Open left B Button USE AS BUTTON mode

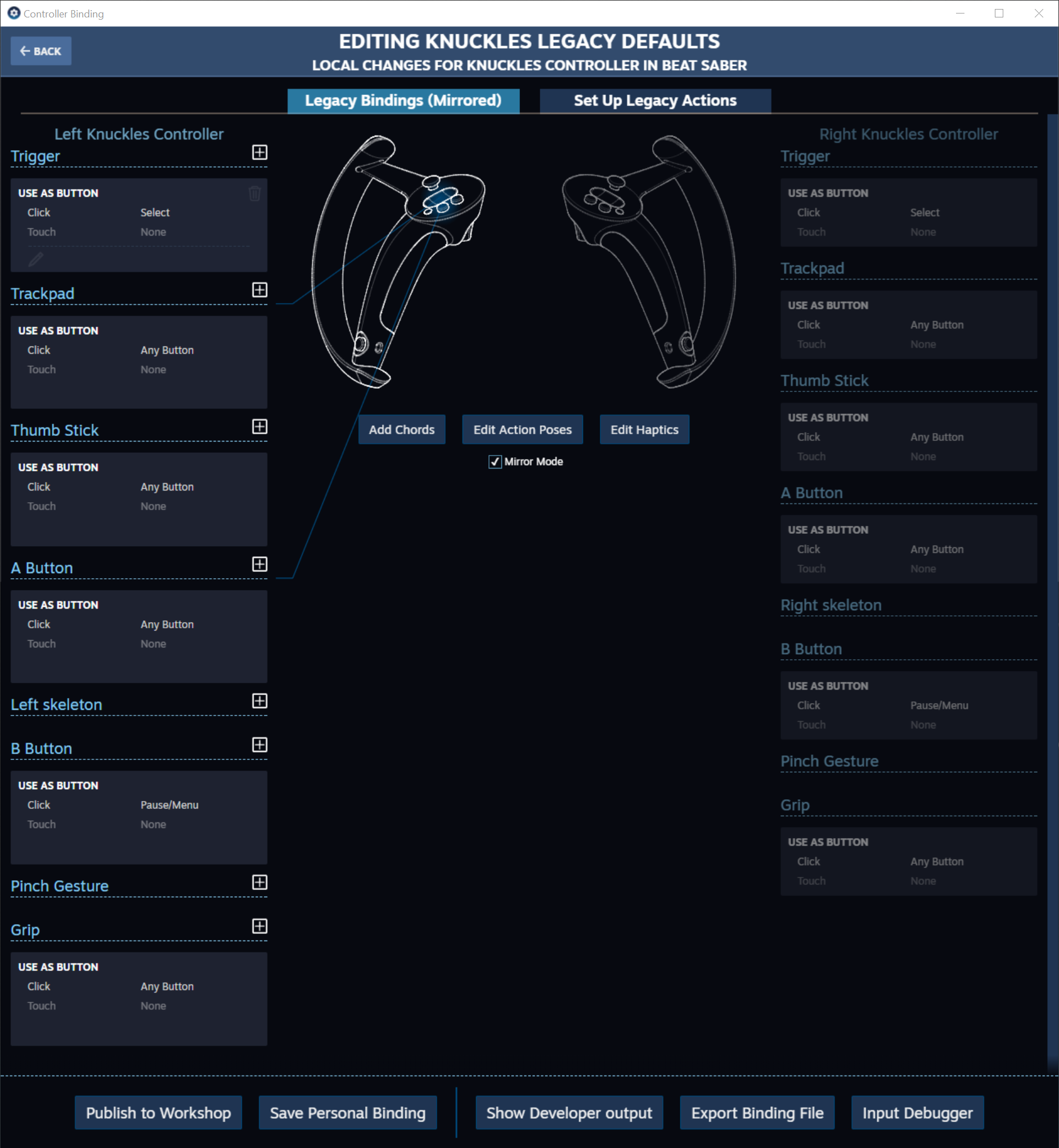(59, 786)
